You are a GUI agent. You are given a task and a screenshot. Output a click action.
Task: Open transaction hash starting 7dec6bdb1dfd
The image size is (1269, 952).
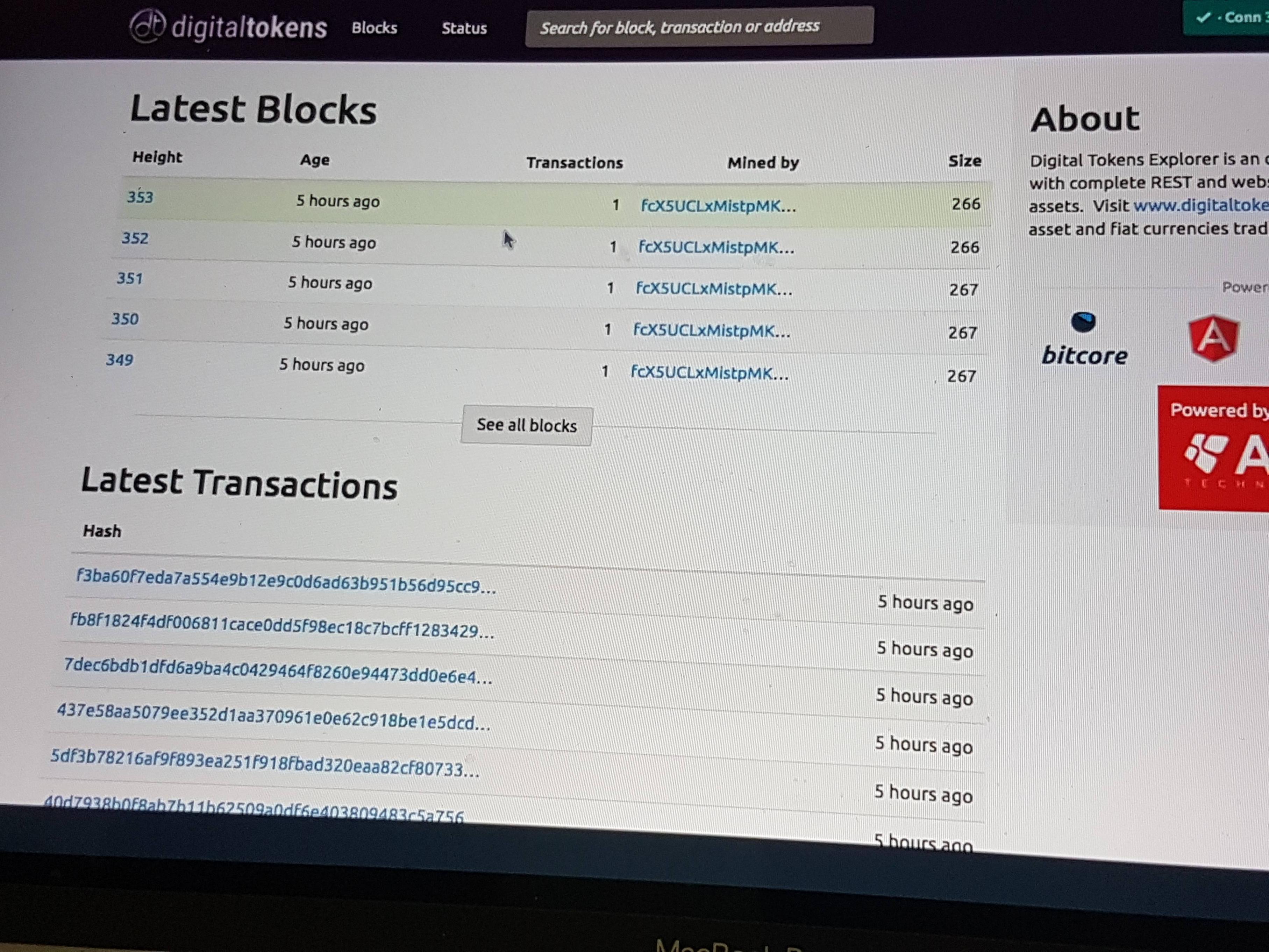(x=278, y=672)
